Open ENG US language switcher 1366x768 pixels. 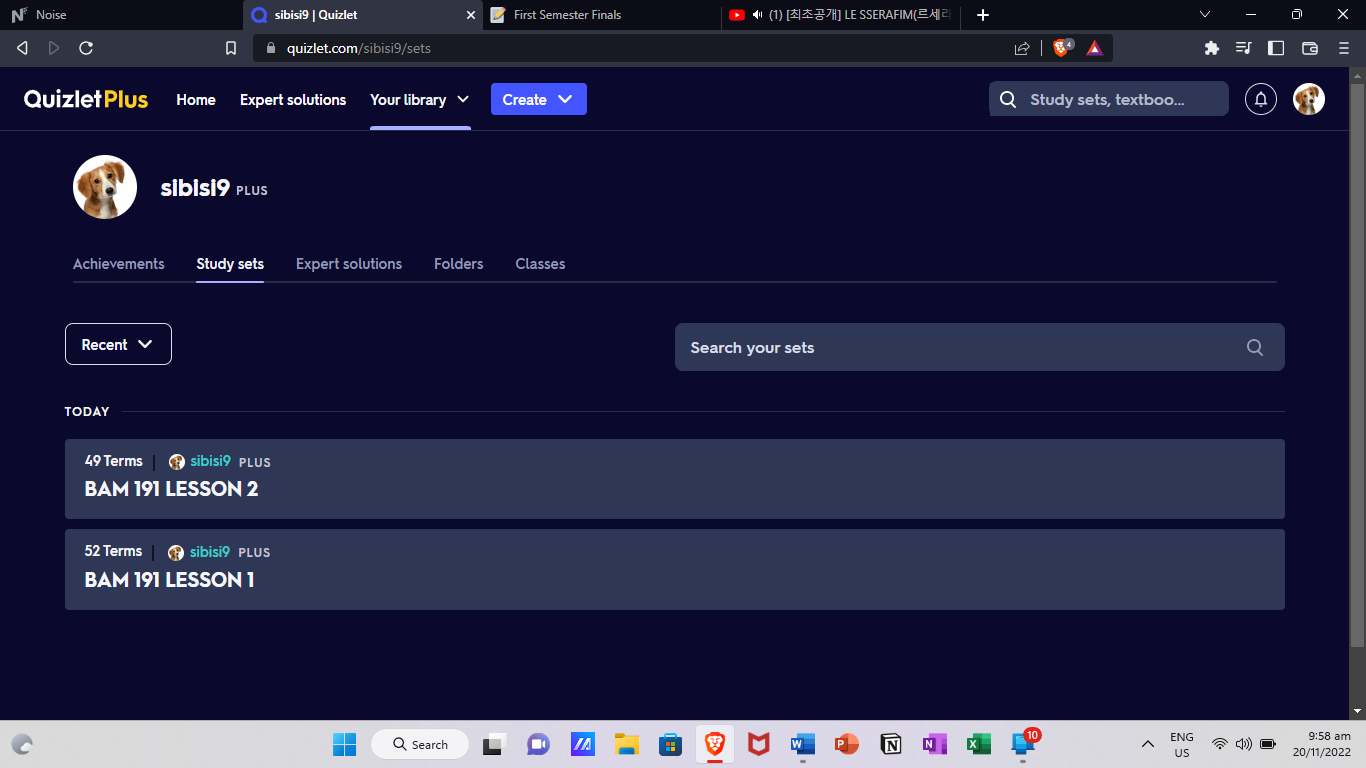[1182, 744]
